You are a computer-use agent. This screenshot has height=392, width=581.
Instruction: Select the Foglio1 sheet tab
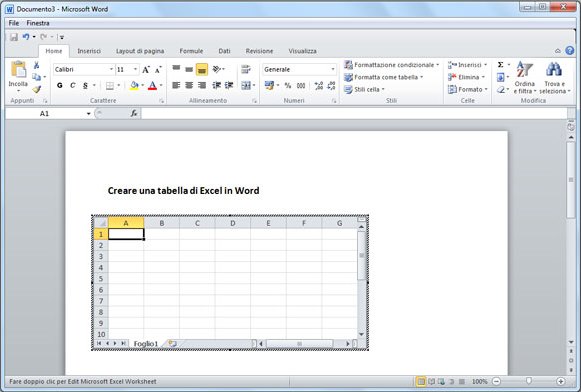click(146, 344)
